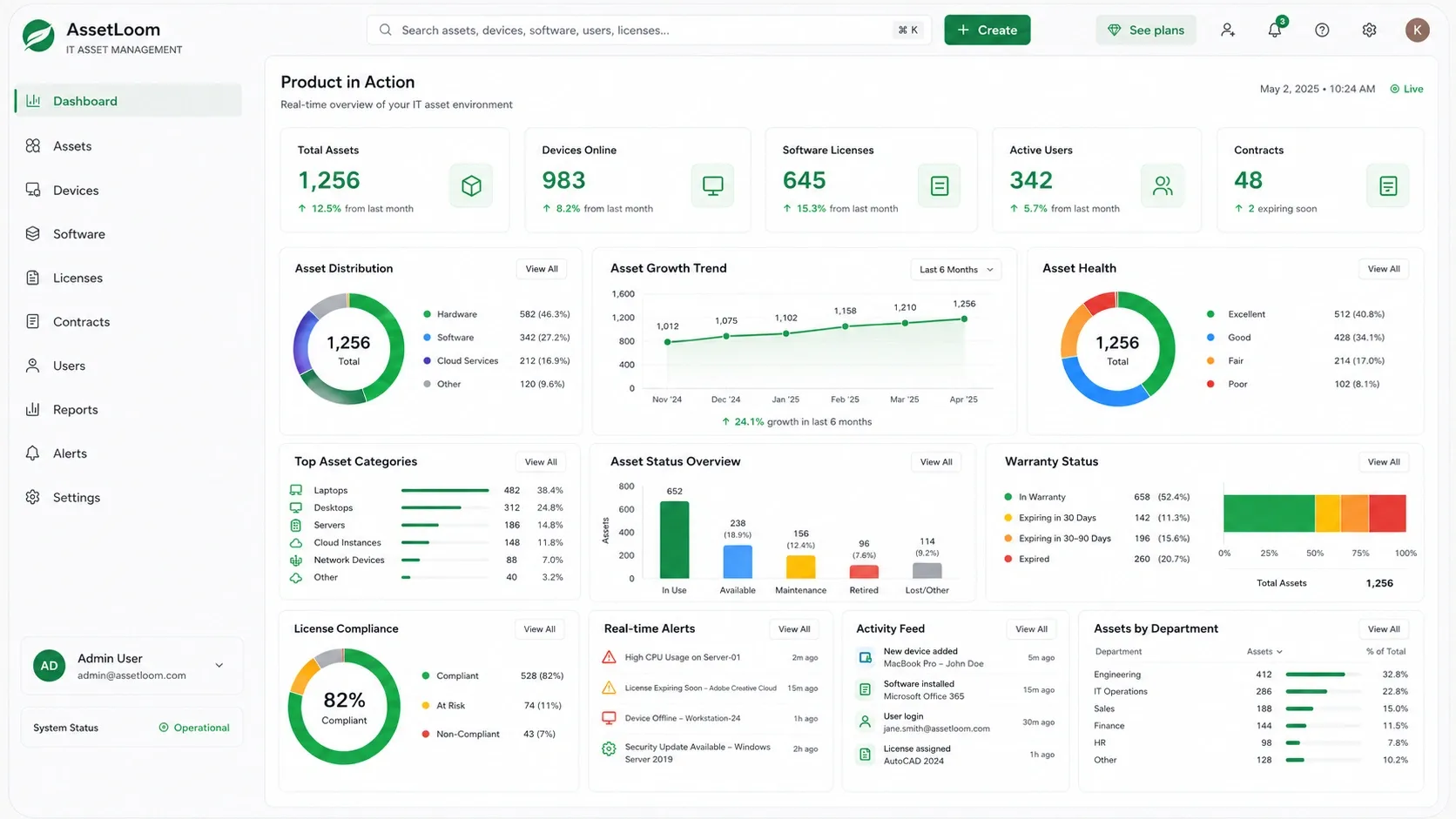Click the help question mark icon
Image resolution: width=1456 pixels, height=819 pixels.
tap(1322, 30)
